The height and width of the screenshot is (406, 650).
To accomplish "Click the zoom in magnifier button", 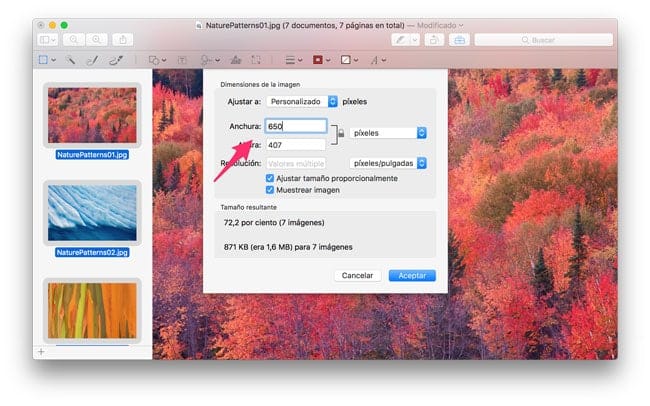I will pos(96,40).
